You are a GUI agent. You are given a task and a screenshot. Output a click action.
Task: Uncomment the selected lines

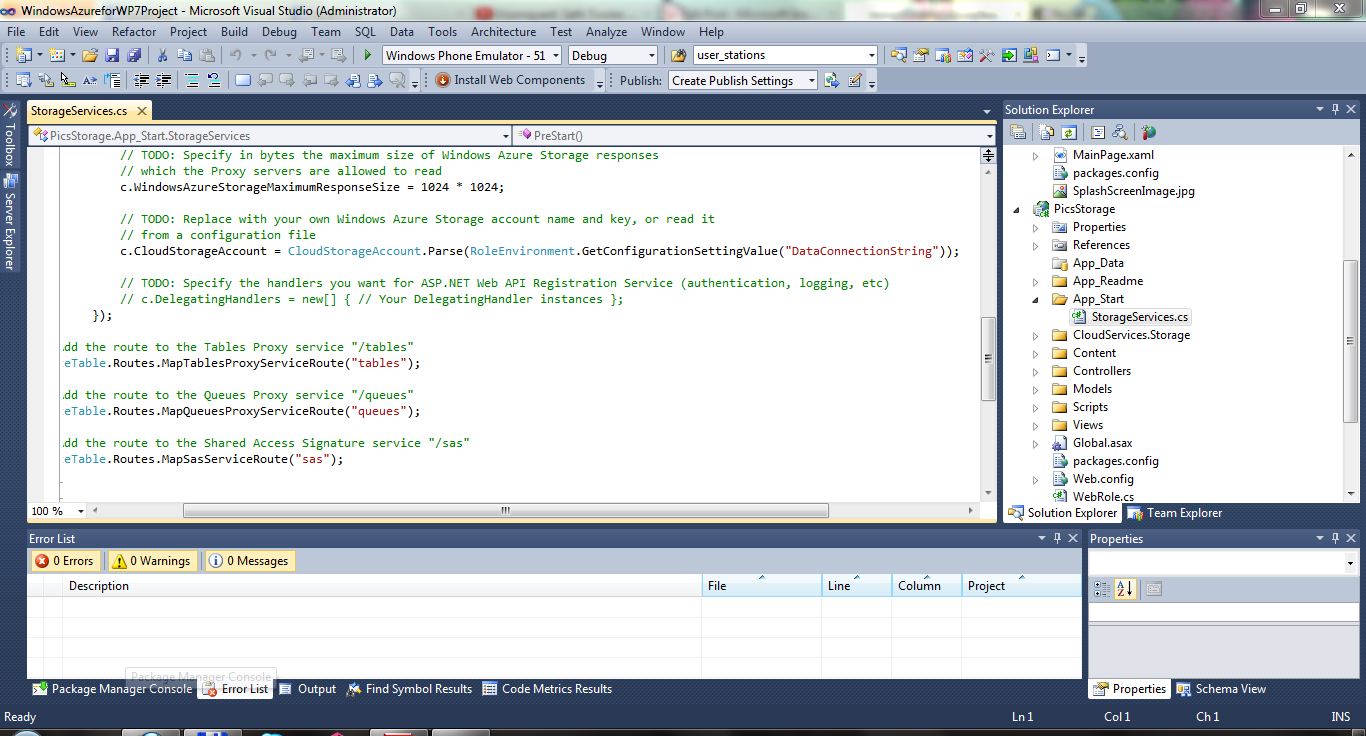tap(214, 81)
